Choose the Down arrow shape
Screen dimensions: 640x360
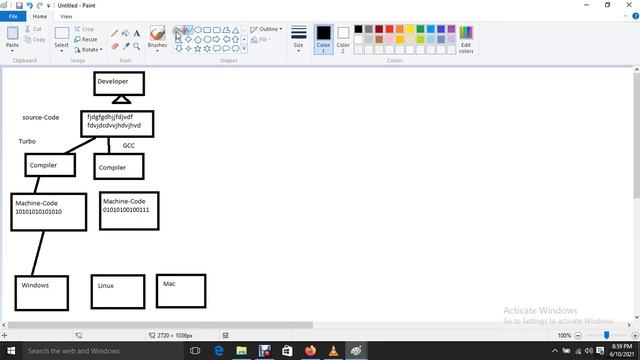[179, 49]
